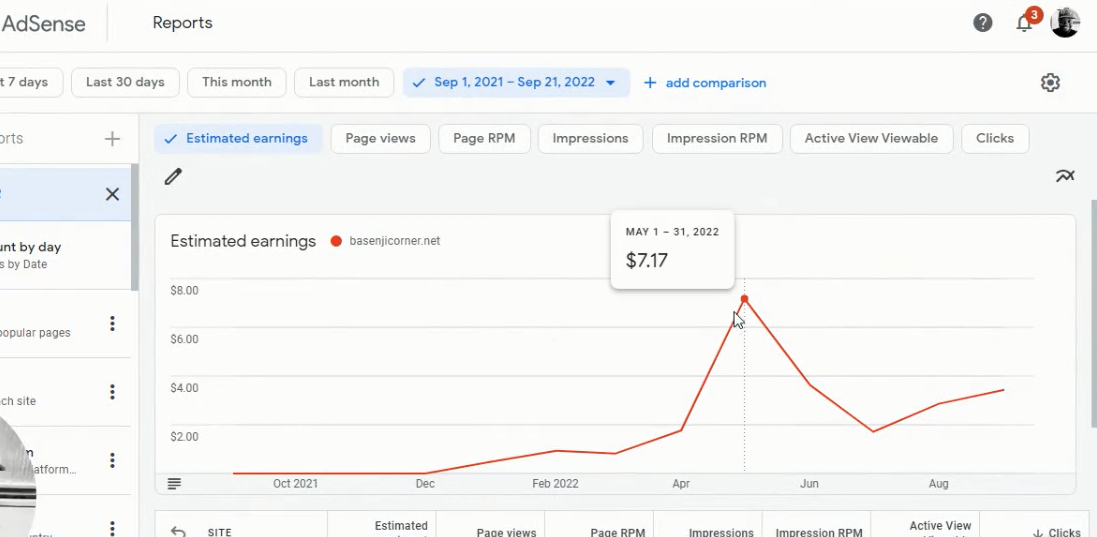Open the Sep 1, 2021 – Sep 21, 2022 date range dropdown
This screenshot has width=1097, height=537.
(x=516, y=83)
